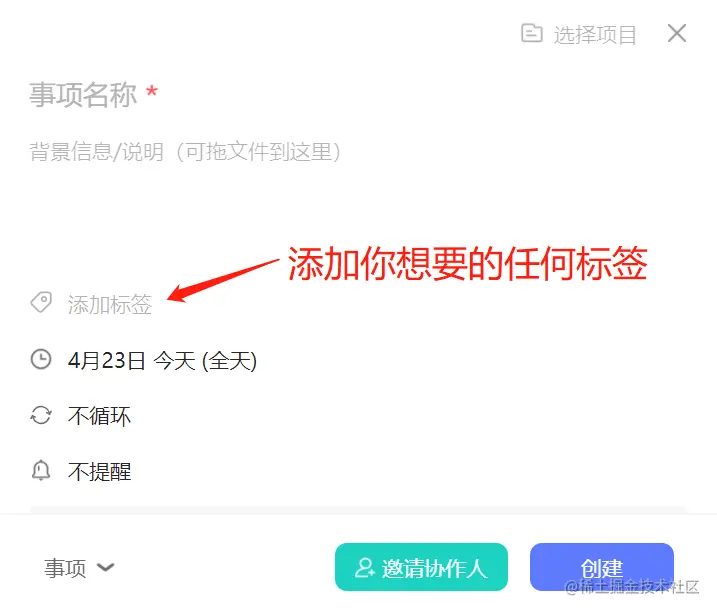This screenshot has height=613, width=717.
Task: Click the red required asterisk by 事项名称
Action: (152, 91)
